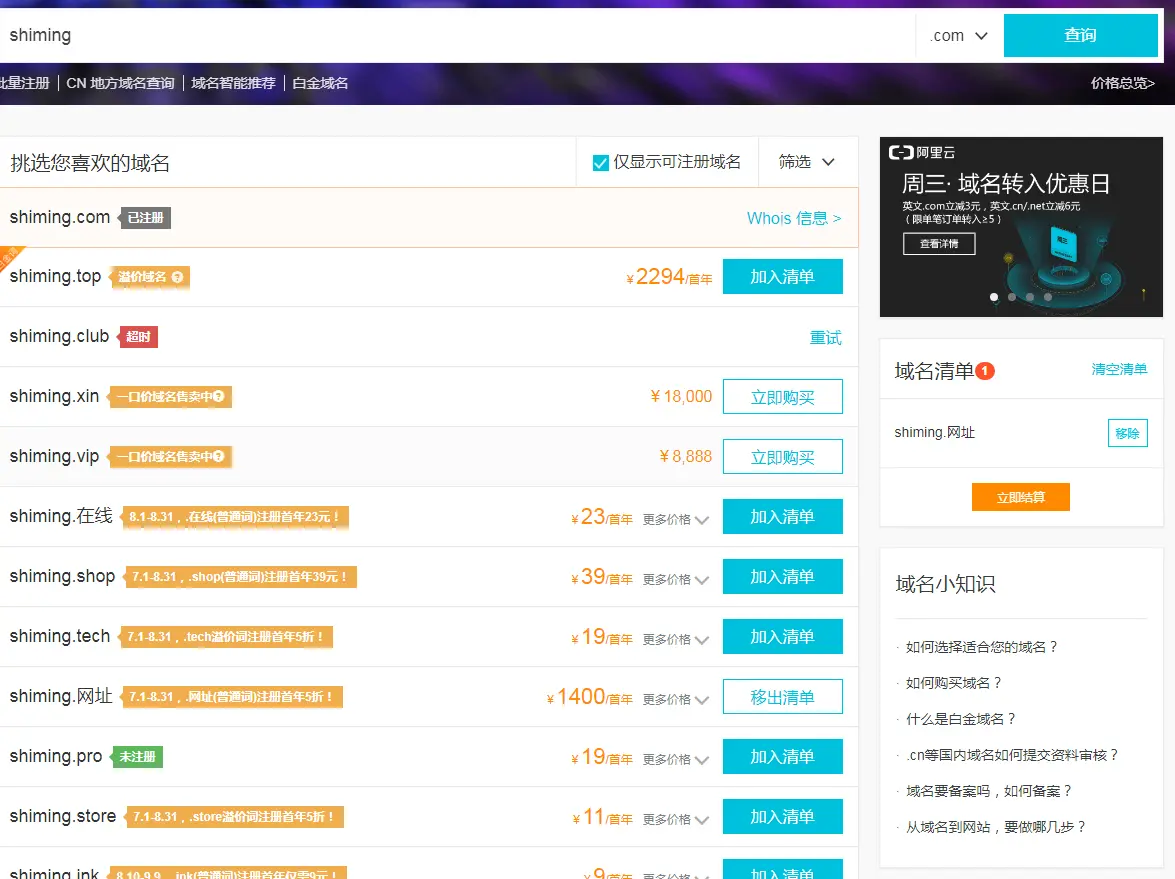Add shiming.store to the list

(x=782, y=816)
